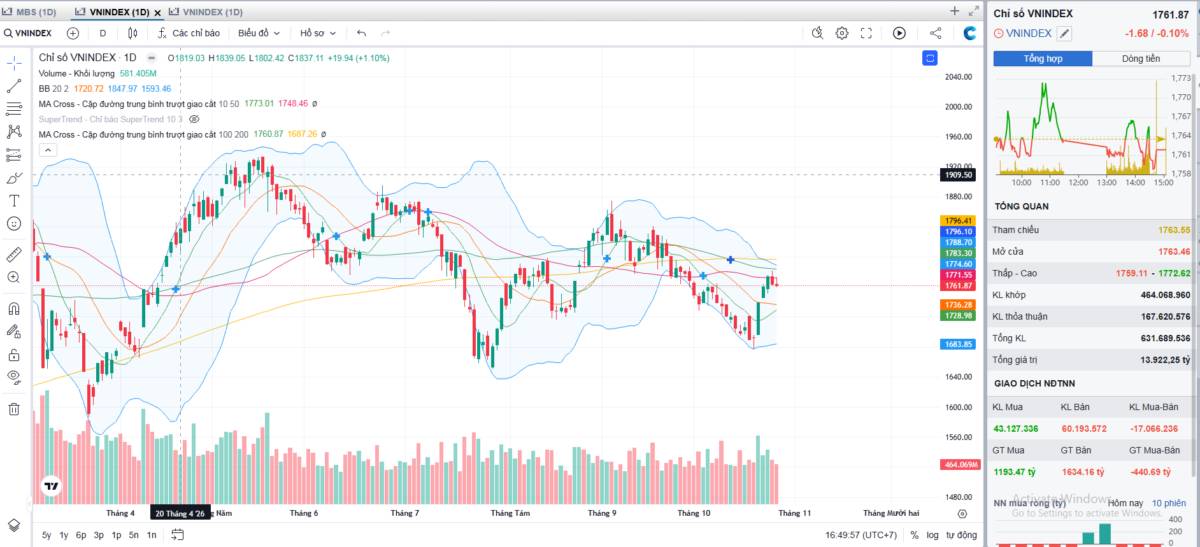The image size is (1200, 547).
Task: Set range to 1n
Action: tap(152, 535)
